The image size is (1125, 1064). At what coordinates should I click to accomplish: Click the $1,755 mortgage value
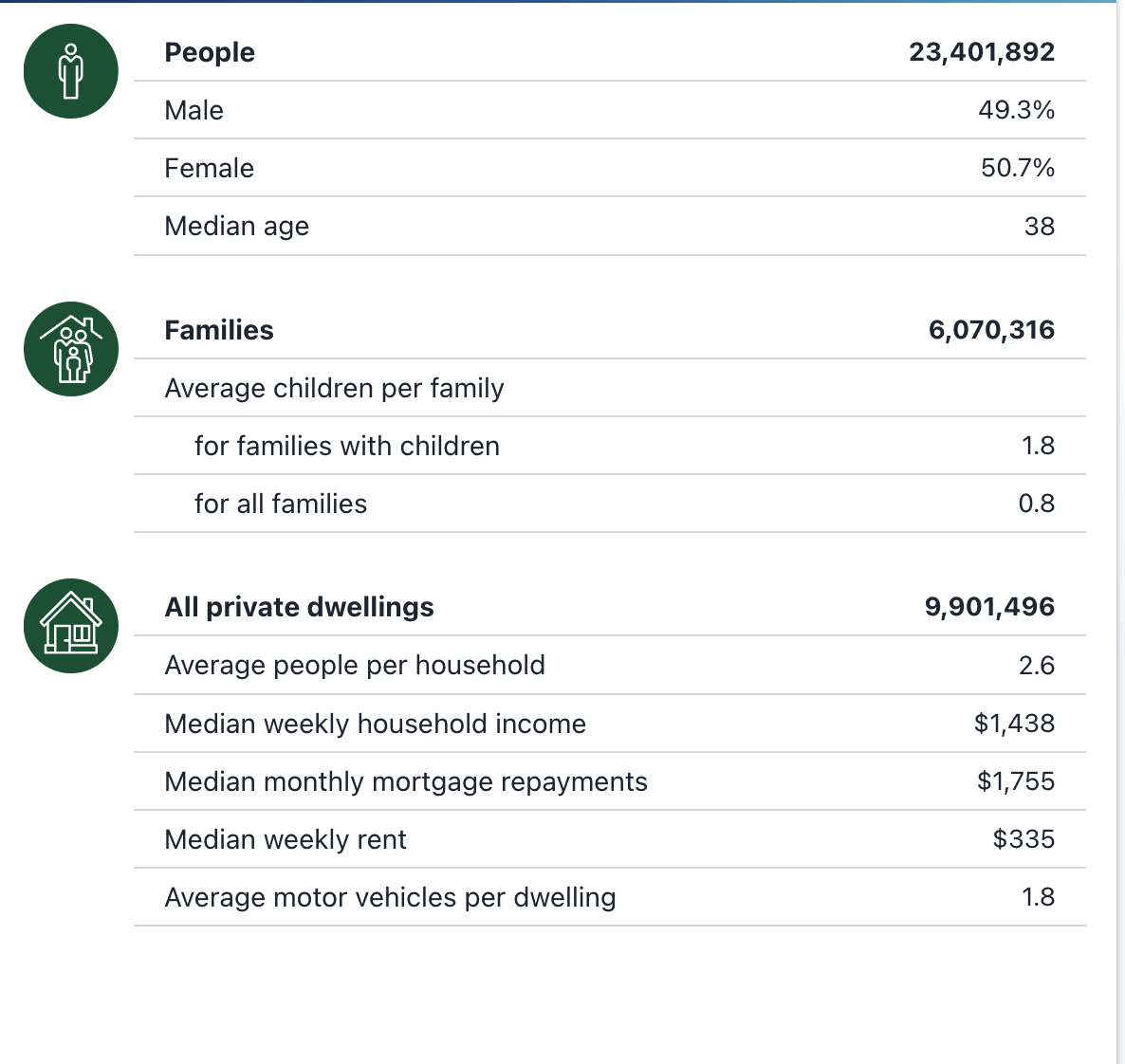pos(1016,781)
